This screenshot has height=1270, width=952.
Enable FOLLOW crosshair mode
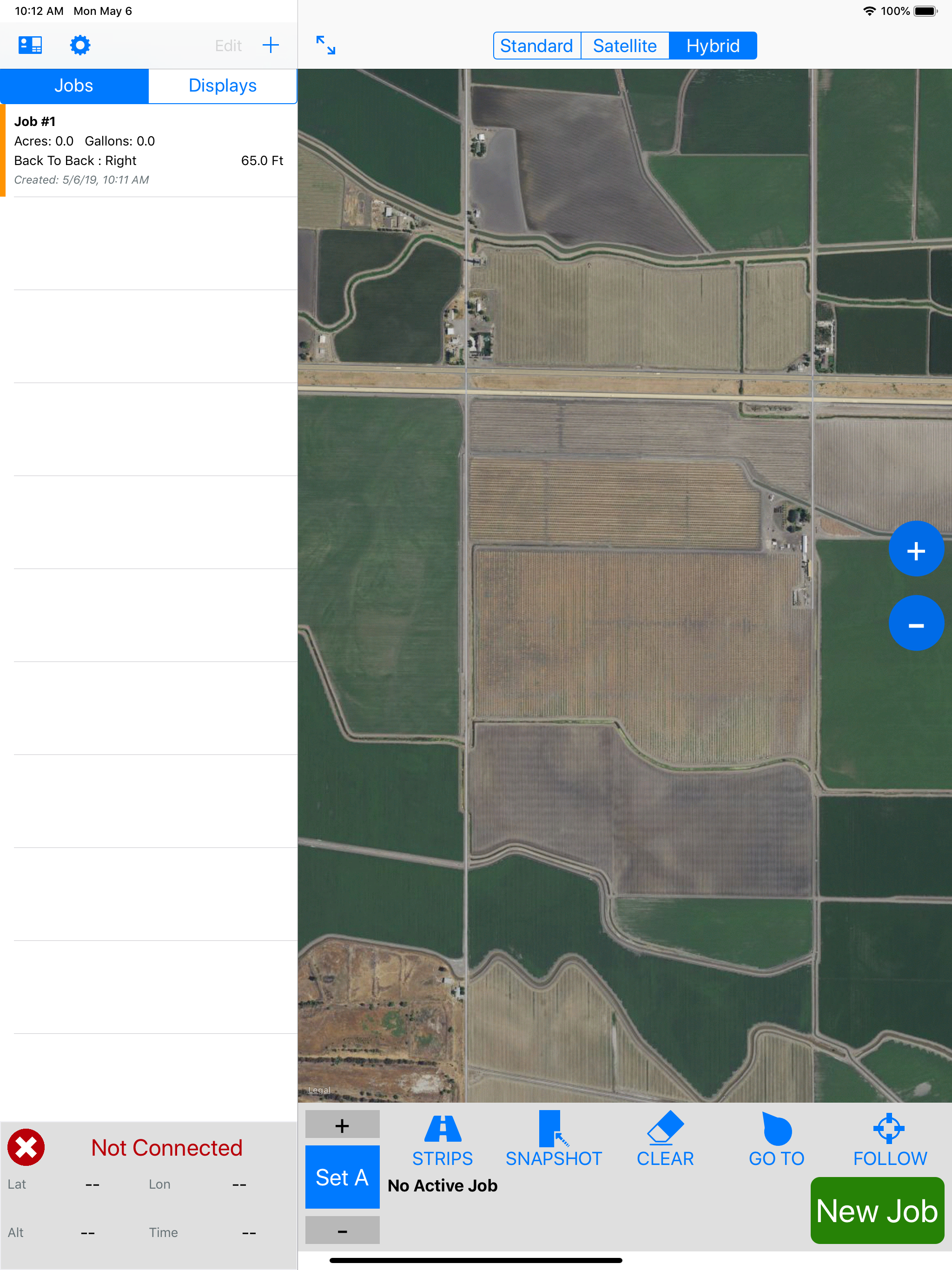pos(889,1139)
